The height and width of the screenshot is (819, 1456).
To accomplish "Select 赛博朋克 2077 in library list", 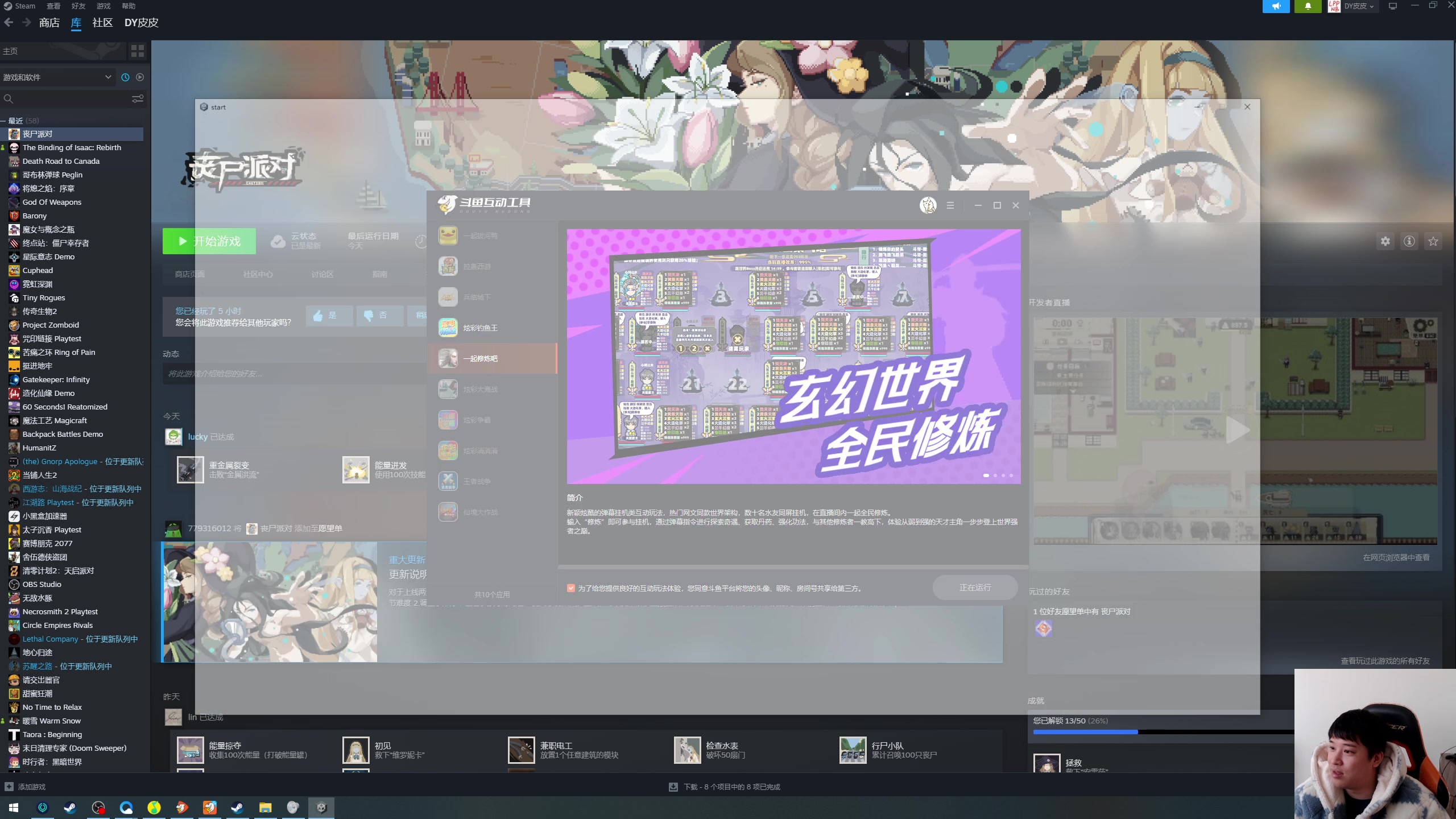I will [72, 544].
